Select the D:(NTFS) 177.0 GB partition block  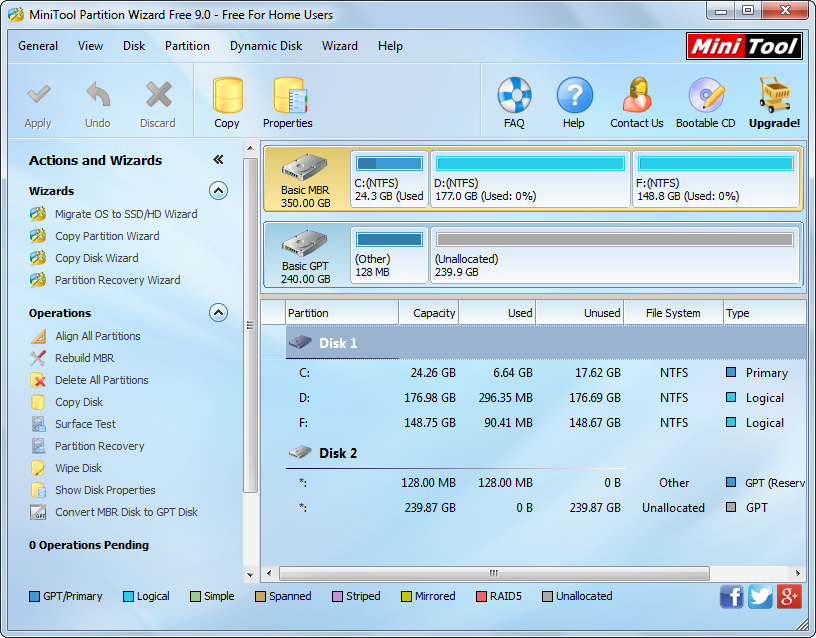(530, 179)
